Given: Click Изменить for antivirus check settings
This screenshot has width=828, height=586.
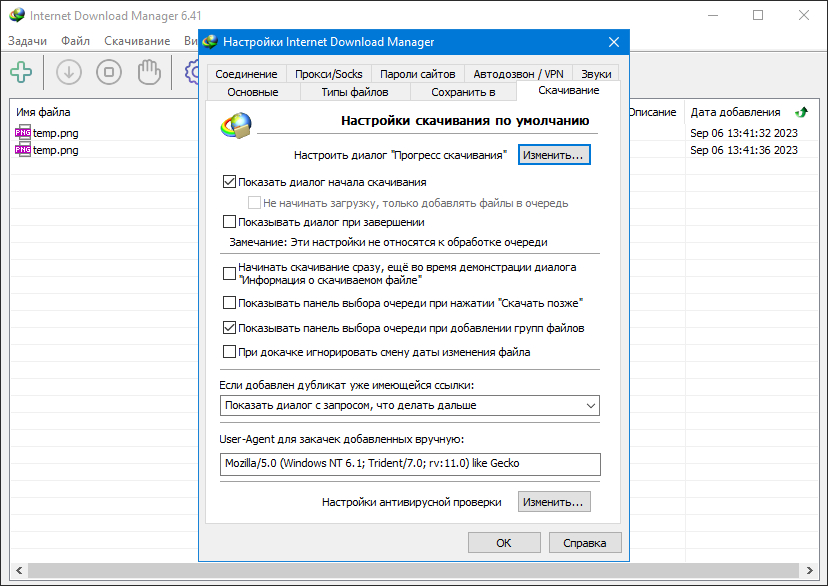Looking at the screenshot, I should 554,502.
